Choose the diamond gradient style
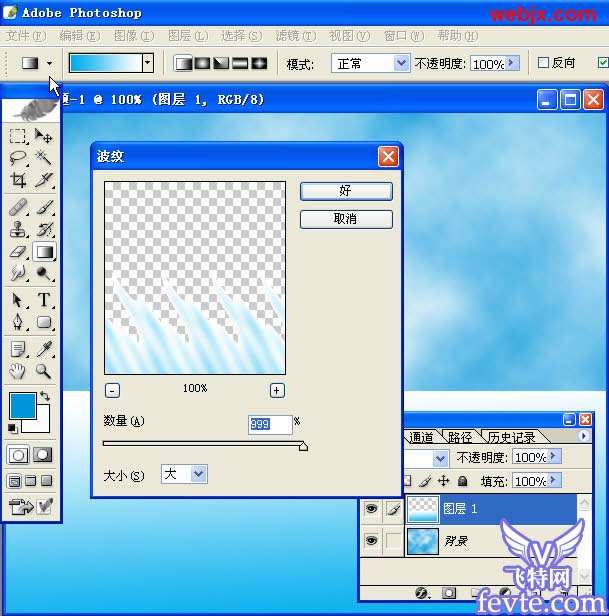Image resolution: width=609 pixels, height=616 pixels. [259, 63]
